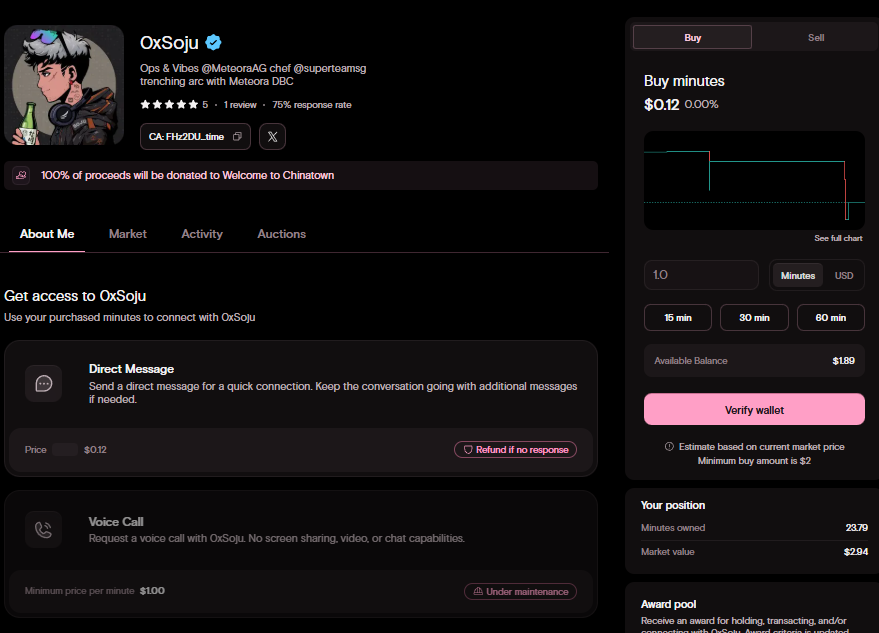Image resolution: width=879 pixels, height=633 pixels.
Task: Choose the 30 min preset
Action: point(754,318)
